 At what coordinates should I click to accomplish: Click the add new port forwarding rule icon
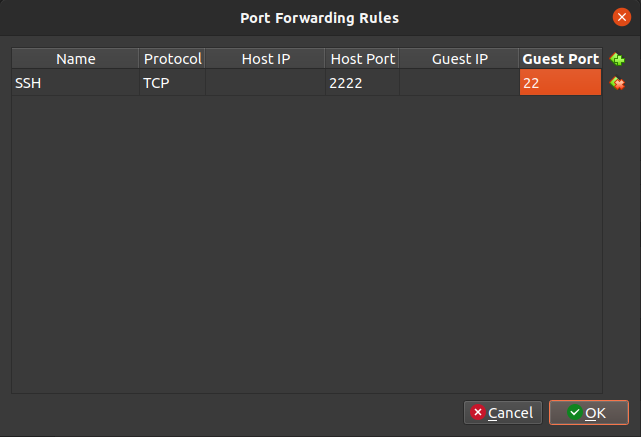(617, 60)
